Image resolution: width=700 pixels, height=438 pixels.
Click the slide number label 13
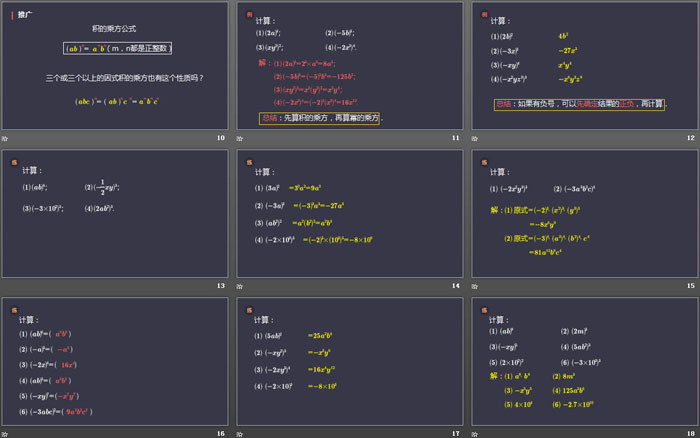click(x=221, y=286)
